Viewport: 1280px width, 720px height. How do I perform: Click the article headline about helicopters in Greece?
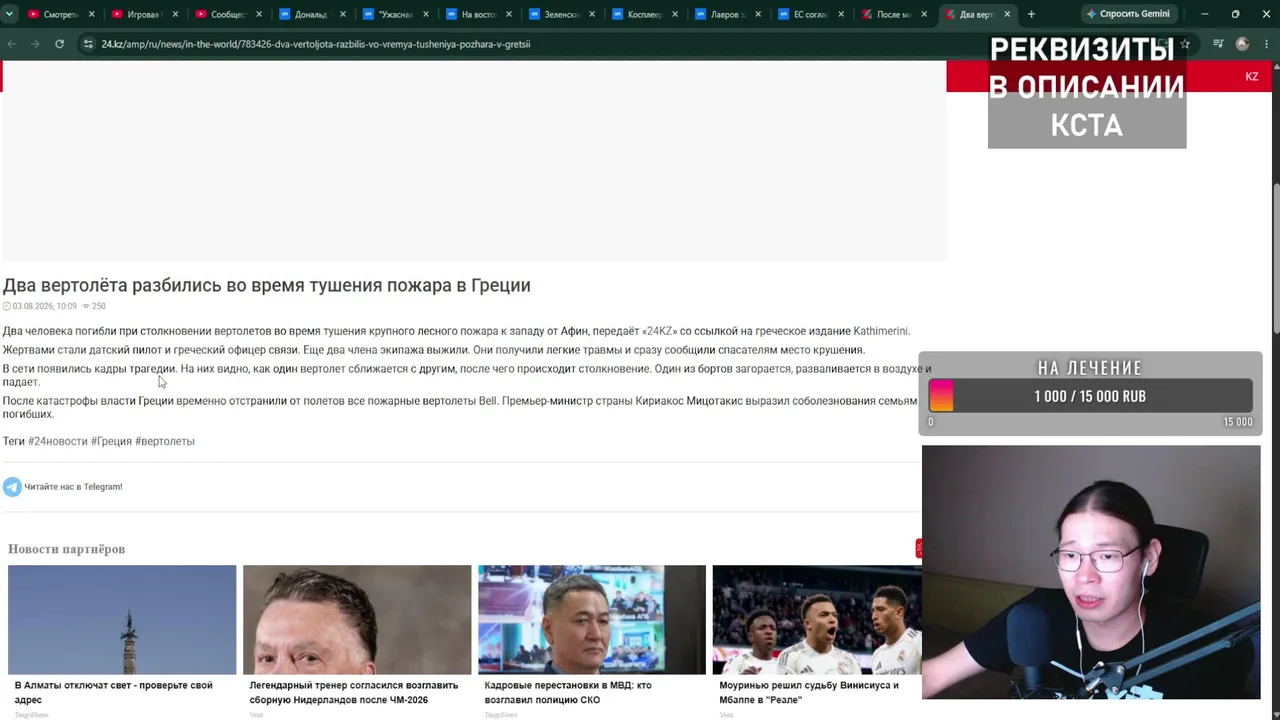[266, 285]
